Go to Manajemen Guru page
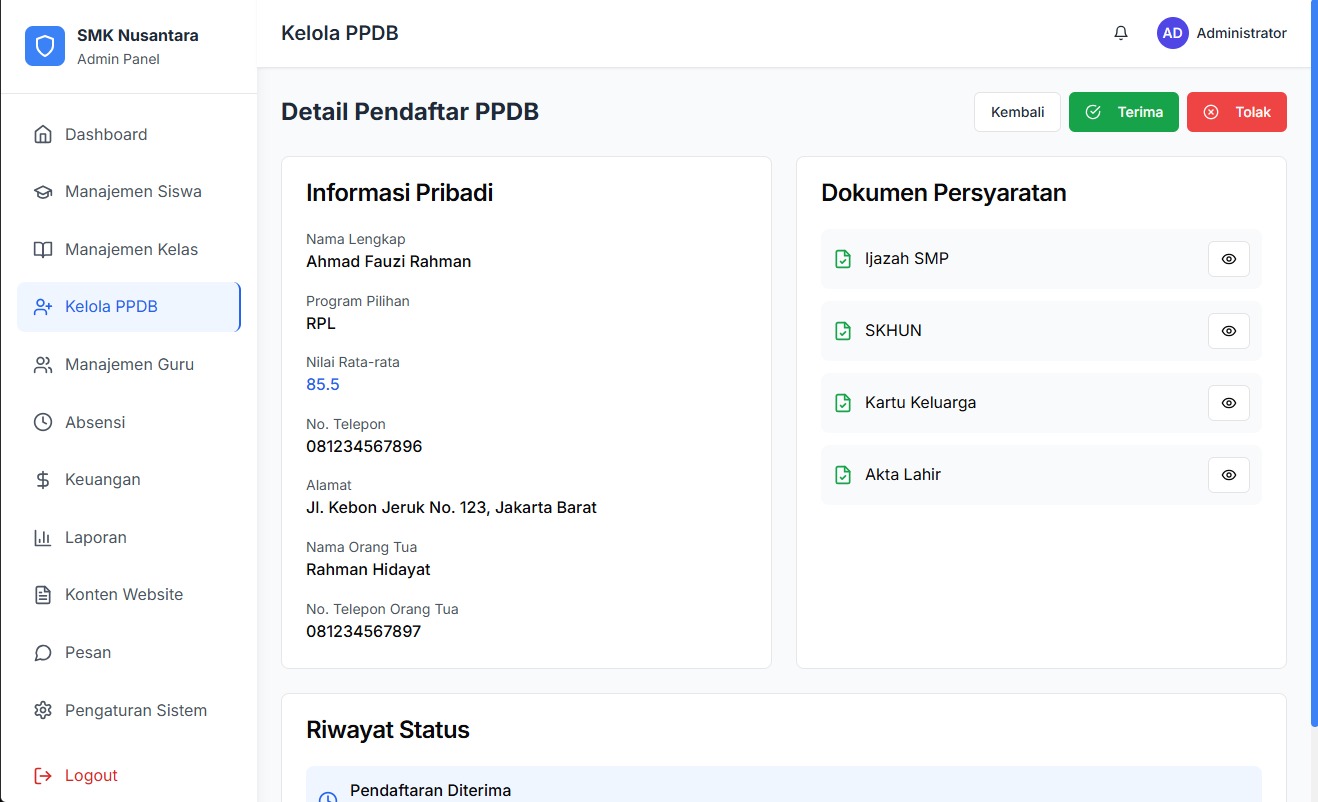Viewport: 1318px width, 802px height. click(128, 365)
